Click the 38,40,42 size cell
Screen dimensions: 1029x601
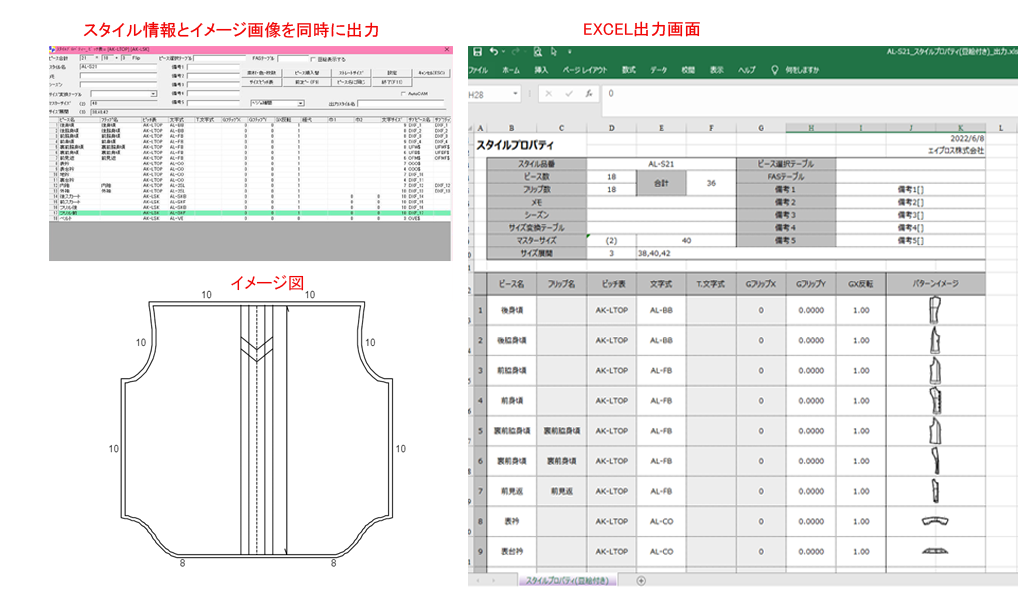(x=810, y=253)
